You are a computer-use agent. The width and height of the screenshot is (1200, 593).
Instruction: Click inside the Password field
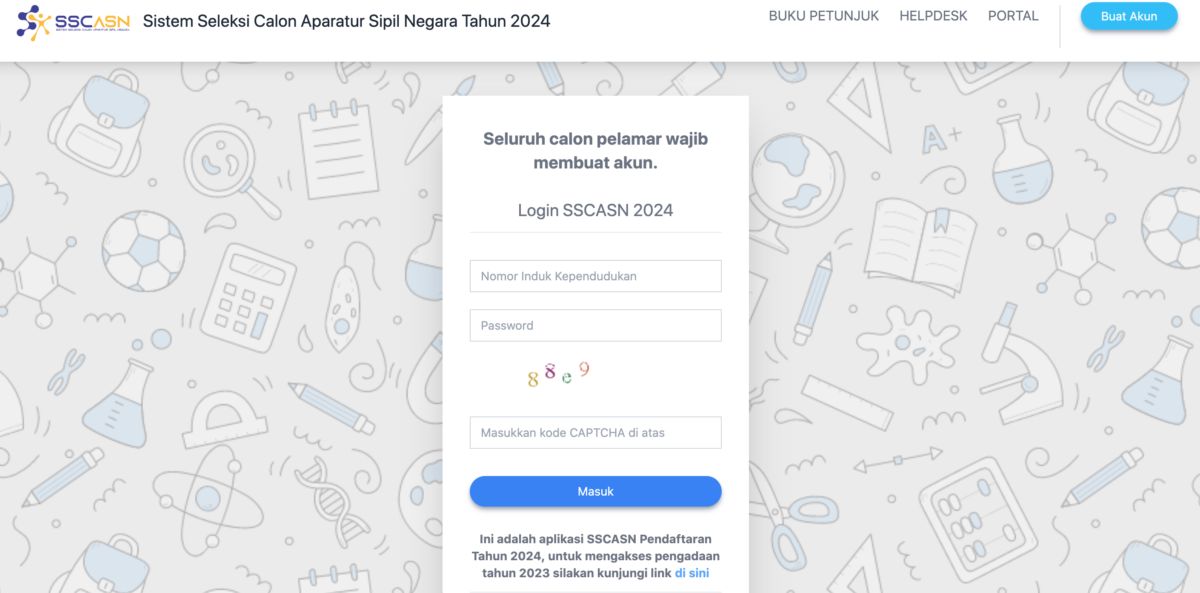(x=595, y=325)
